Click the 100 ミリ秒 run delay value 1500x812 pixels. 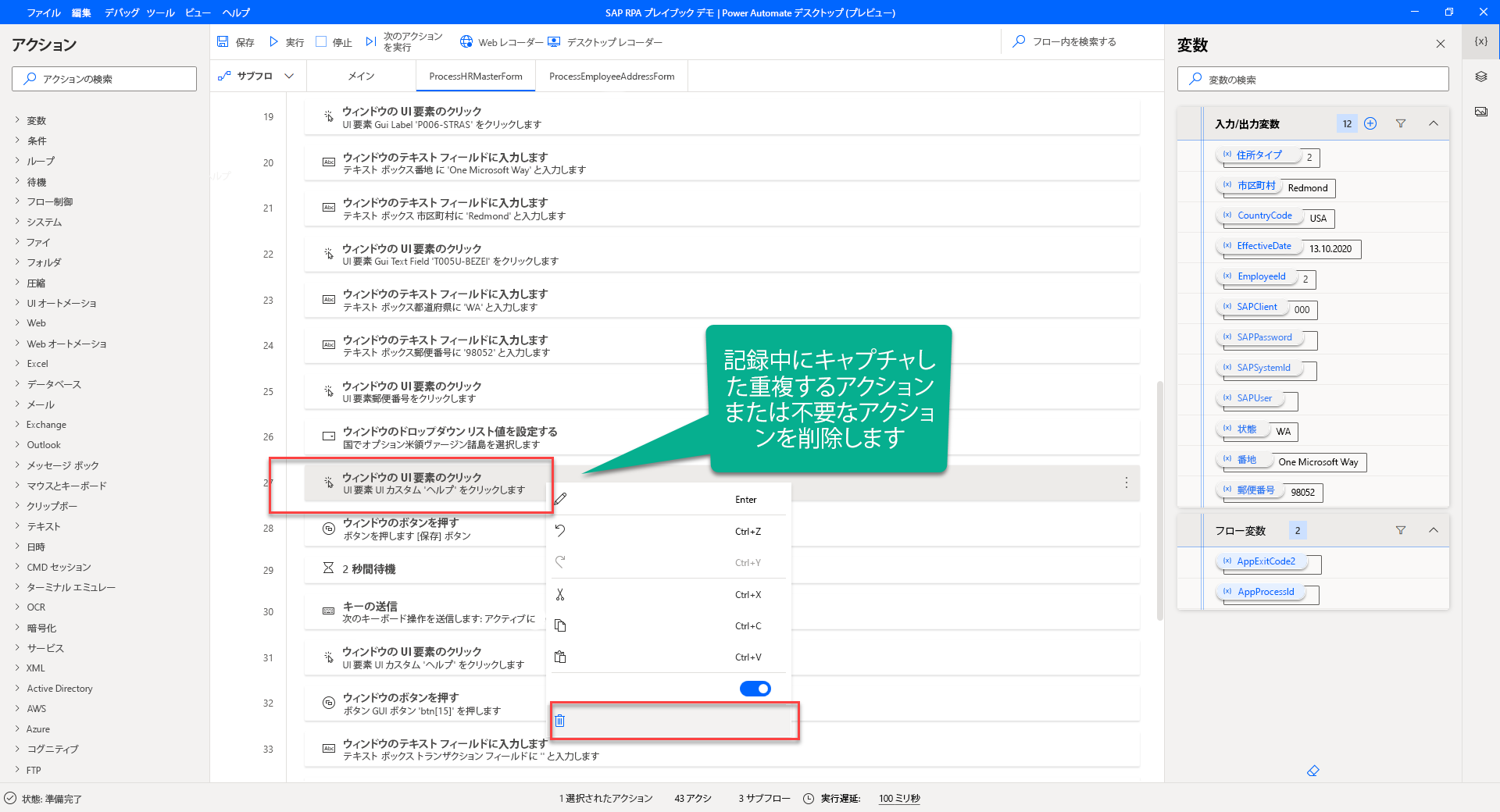pyautogui.click(x=899, y=798)
